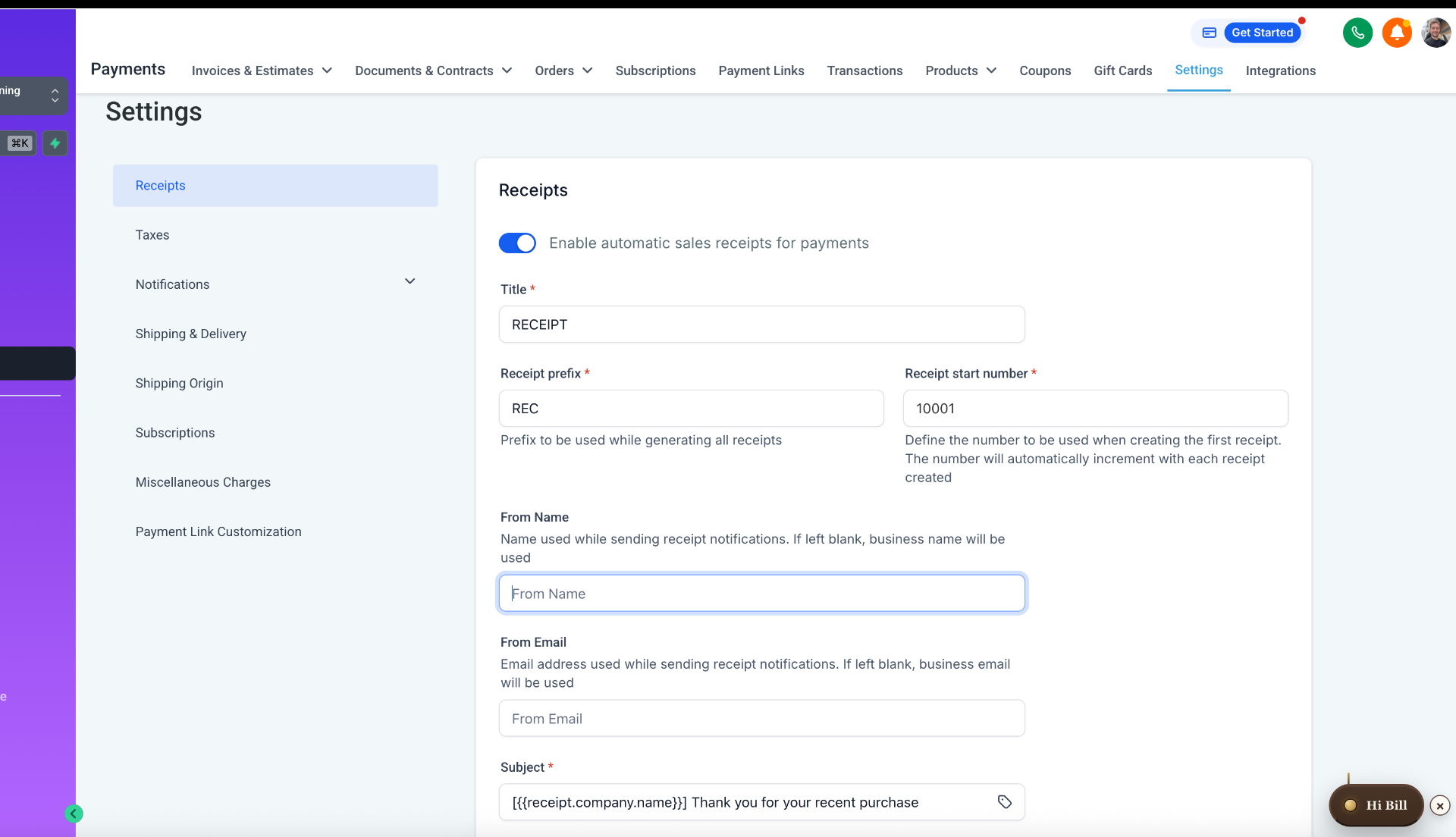
Task: Open Subscriptions in settings sidebar
Action: coord(275,433)
